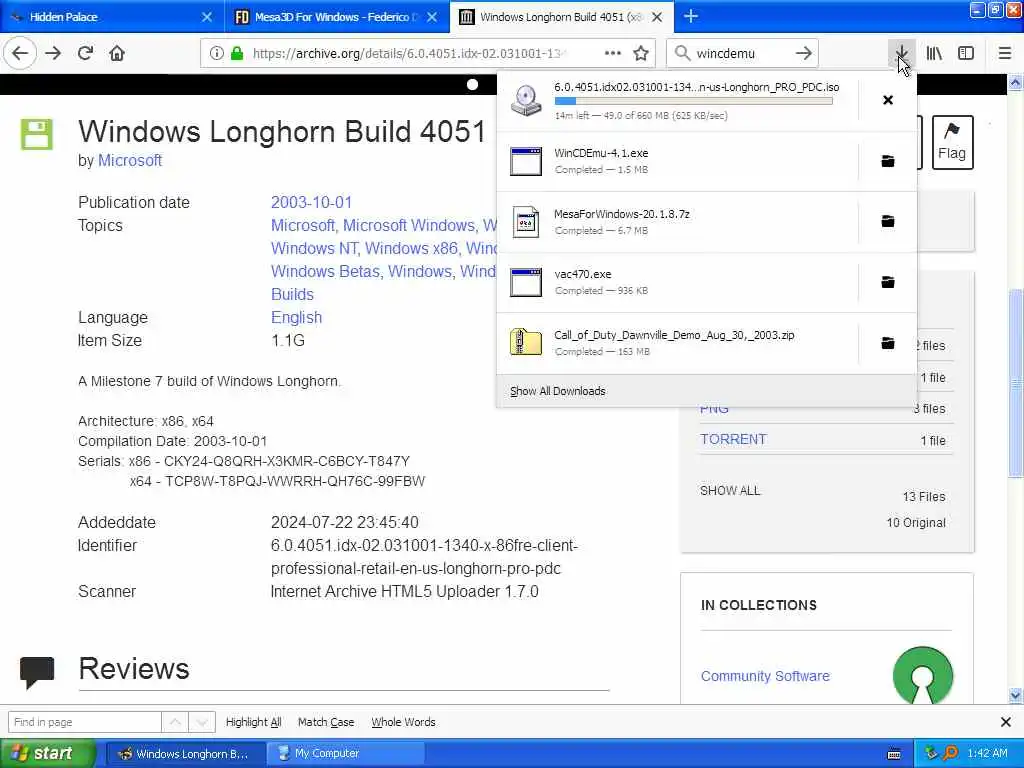1024x768 pixels.
Task: Click SHOW ALL download files
Action: click(x=730, y=490)
